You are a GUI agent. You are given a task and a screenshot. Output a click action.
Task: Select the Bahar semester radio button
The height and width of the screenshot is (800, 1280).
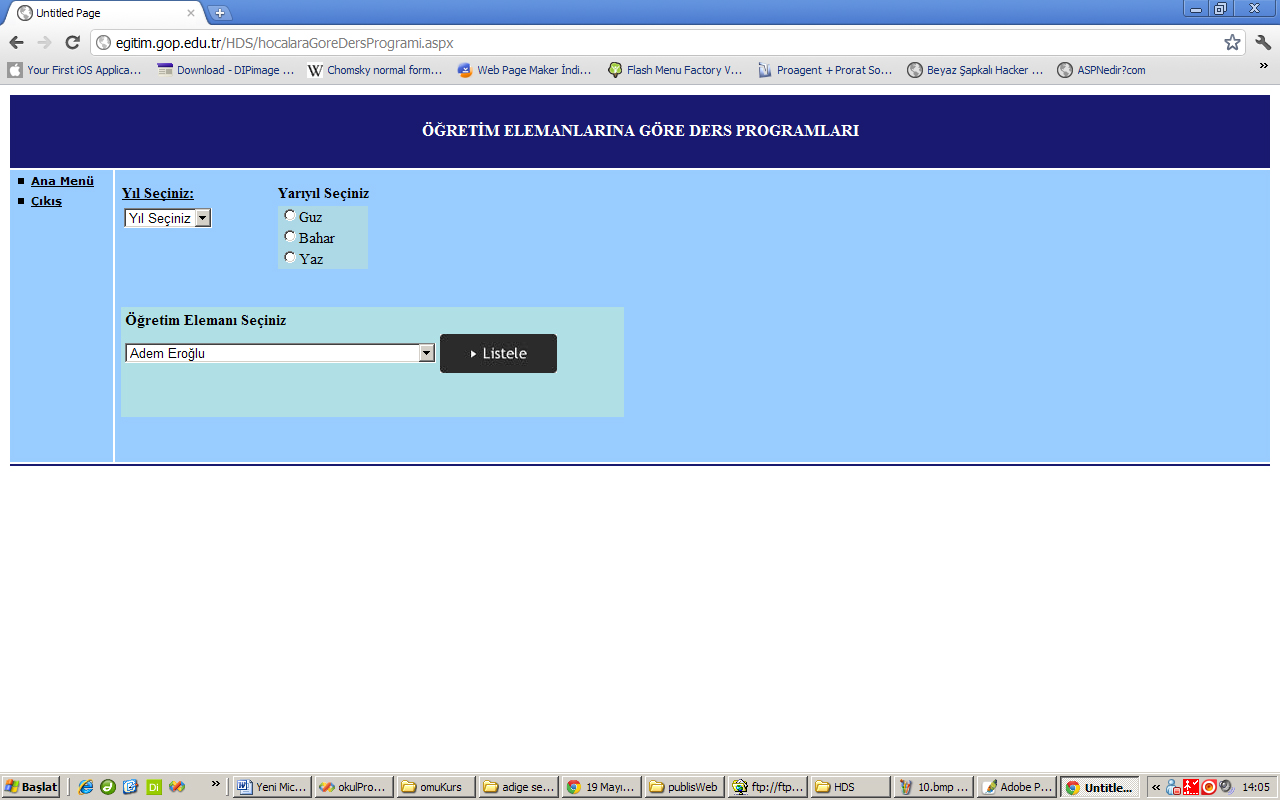coord(290,236)
